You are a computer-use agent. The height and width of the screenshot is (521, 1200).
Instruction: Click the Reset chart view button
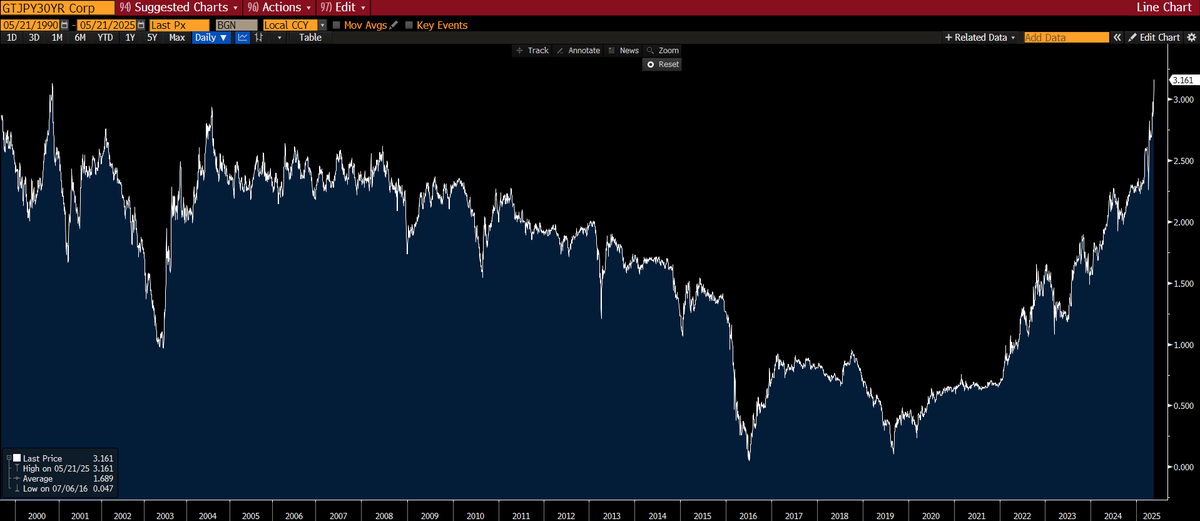click(x=662, y=64)
